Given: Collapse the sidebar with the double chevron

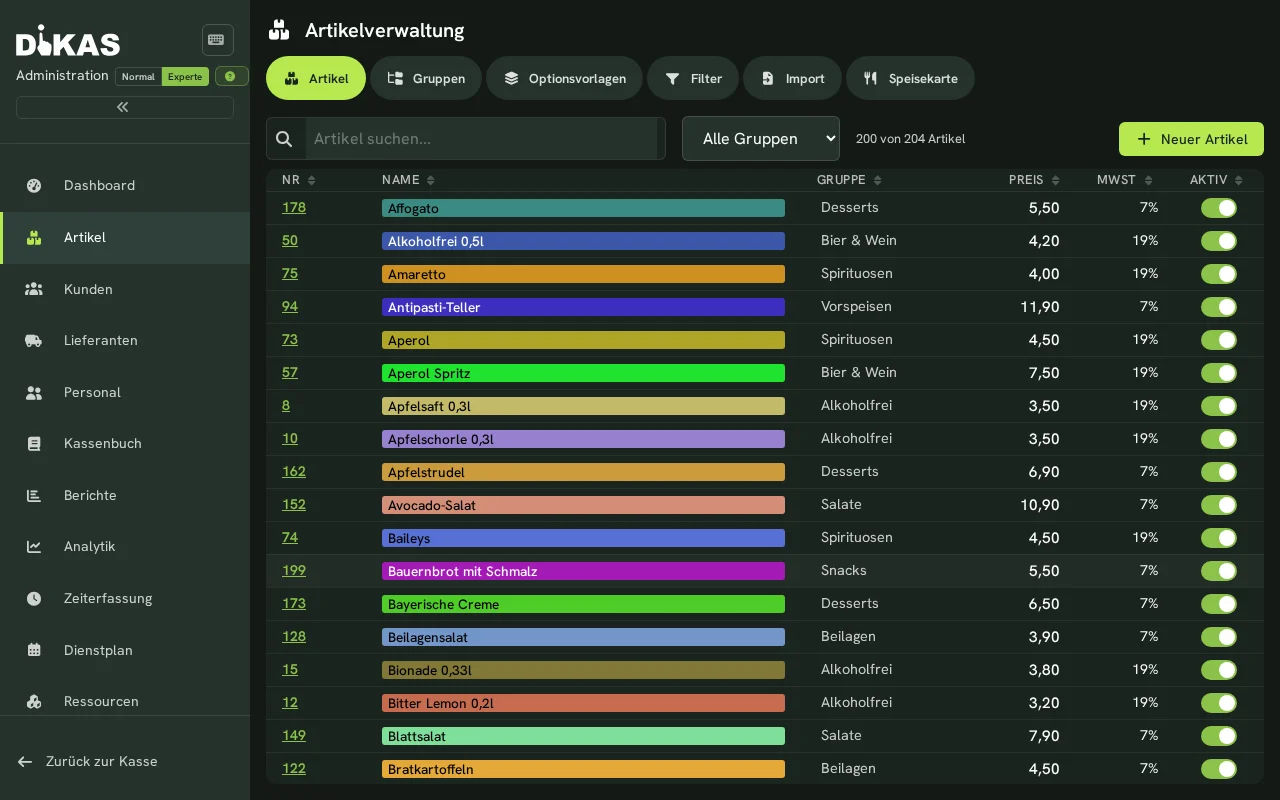Looking at the screenshot, I should (x=124, y=107).
